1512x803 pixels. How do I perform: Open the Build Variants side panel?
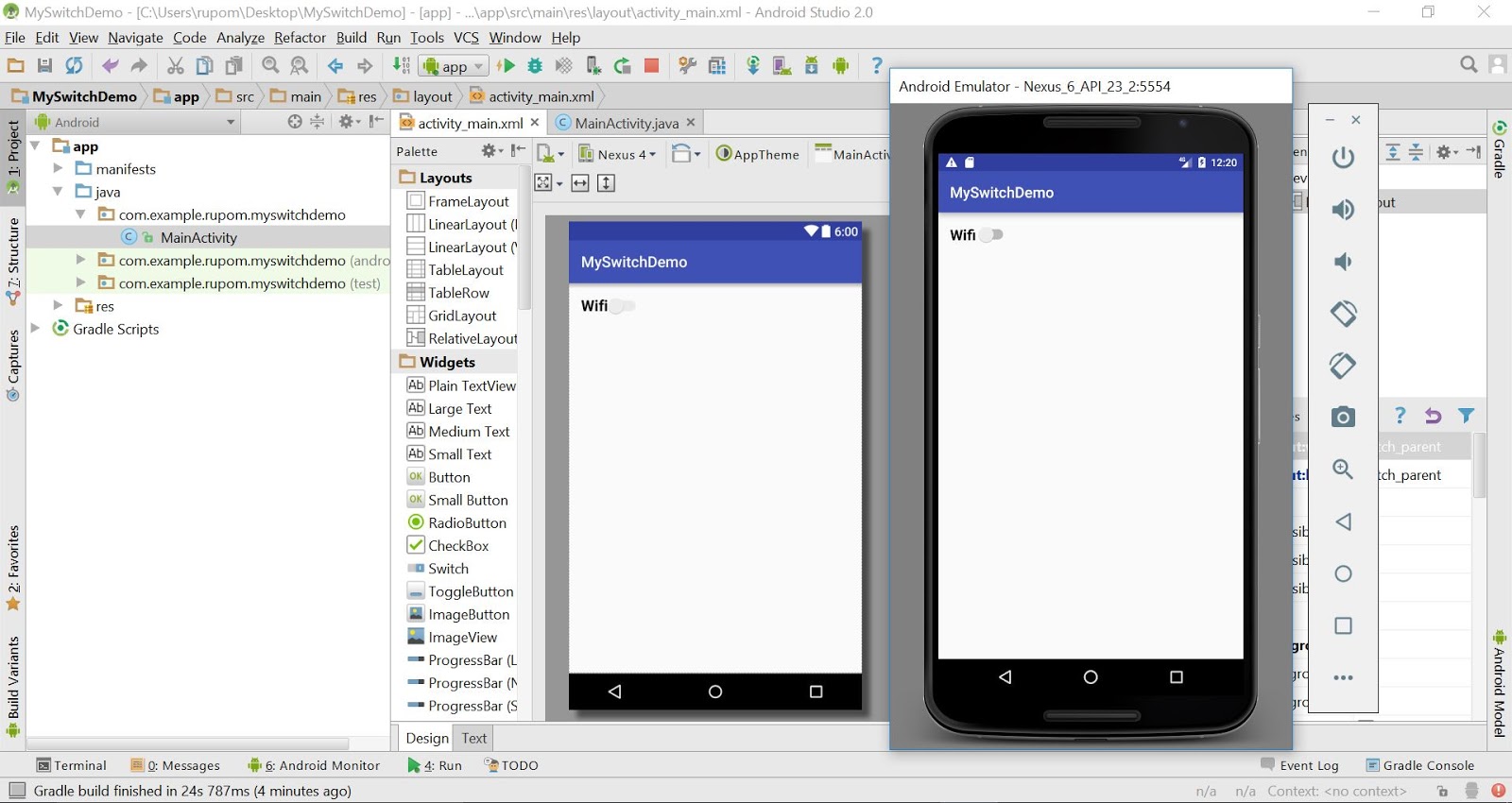(x=13, y=686)
